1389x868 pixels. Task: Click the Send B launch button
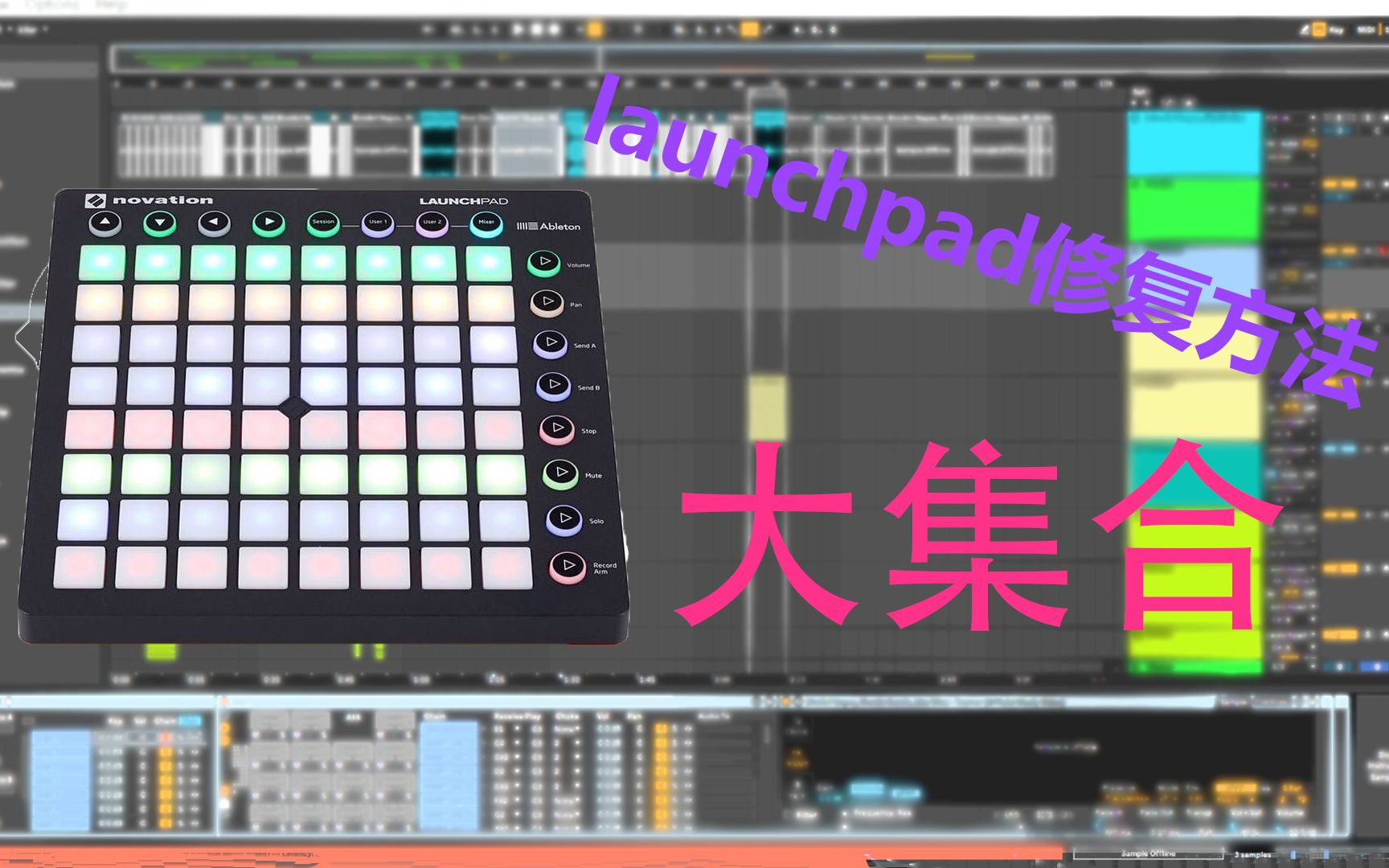click(x=554, y=386)
